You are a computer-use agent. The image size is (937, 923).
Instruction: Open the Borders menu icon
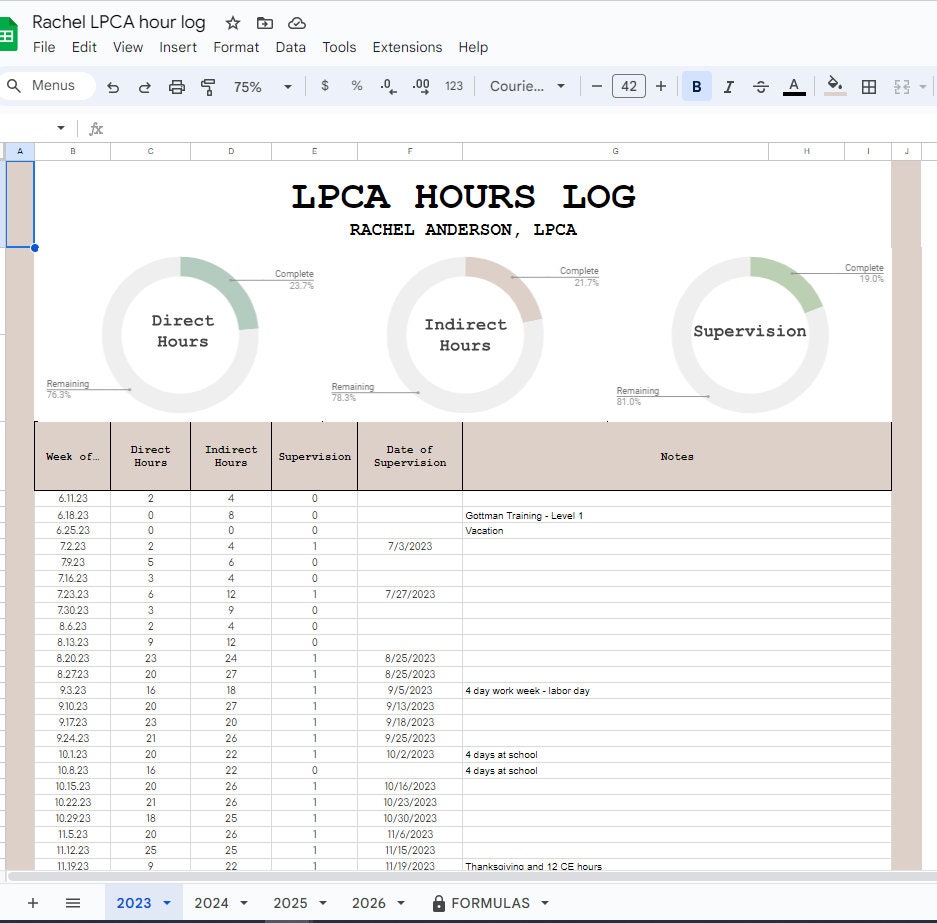tap(869, 86)
